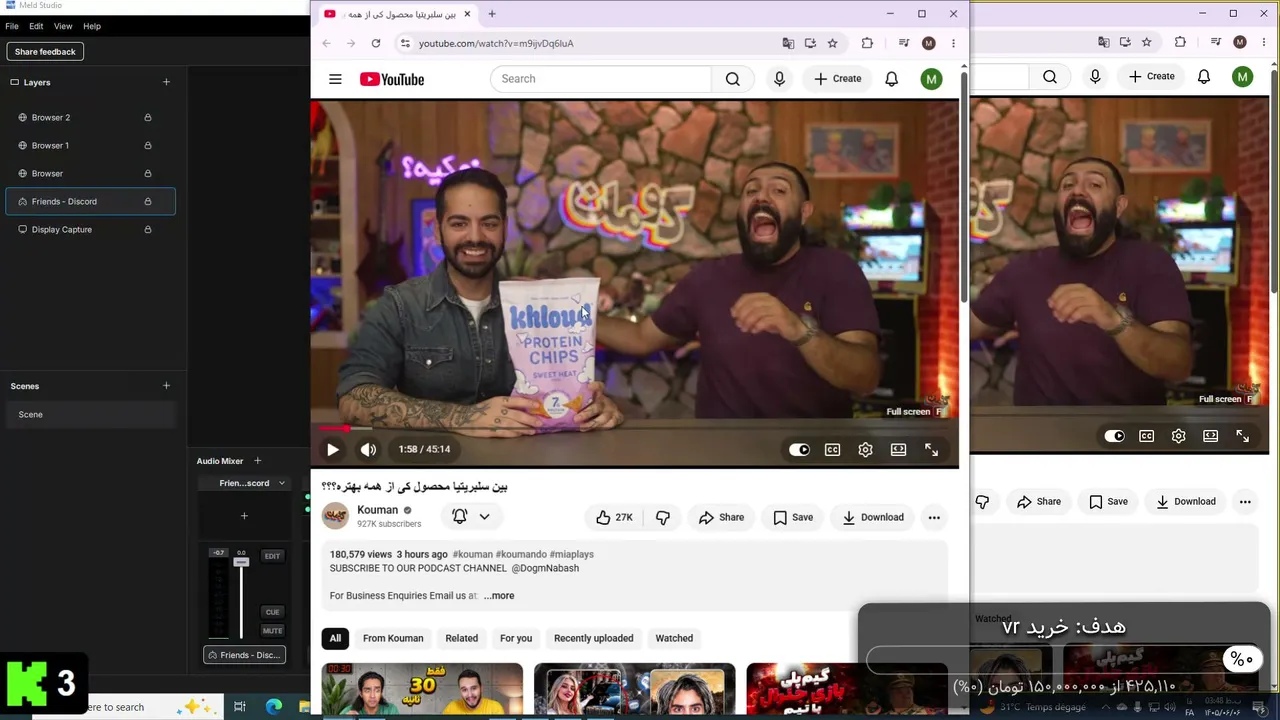This screenshot has height=720, width=1280.
Task: Open search icon in the background YouTube window
Action: 1050,76
